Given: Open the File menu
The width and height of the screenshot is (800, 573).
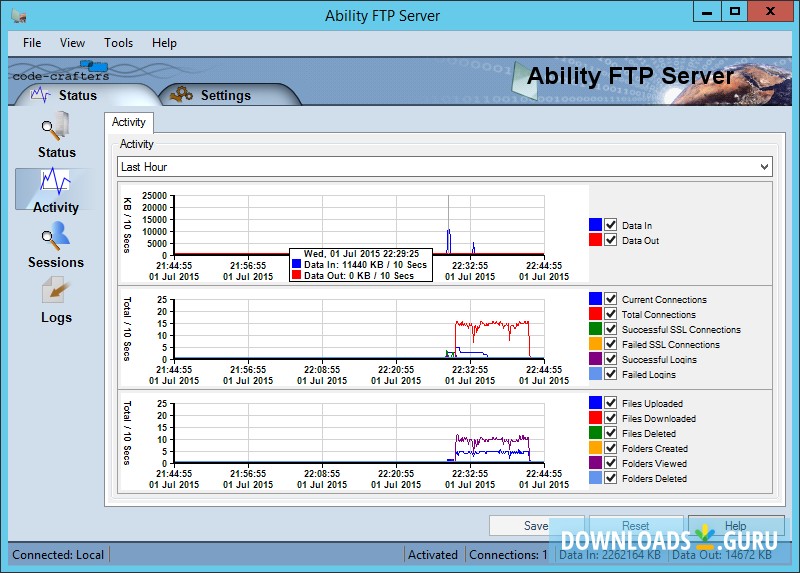Looking at the screenshot, I should 32,43.
